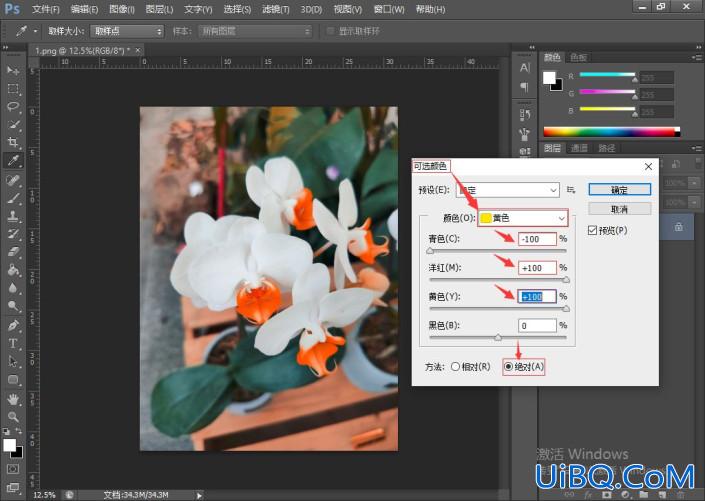Click the Black (黑色) slider handle
Viewport: 705px width, 501px height.
pos(498,337)
